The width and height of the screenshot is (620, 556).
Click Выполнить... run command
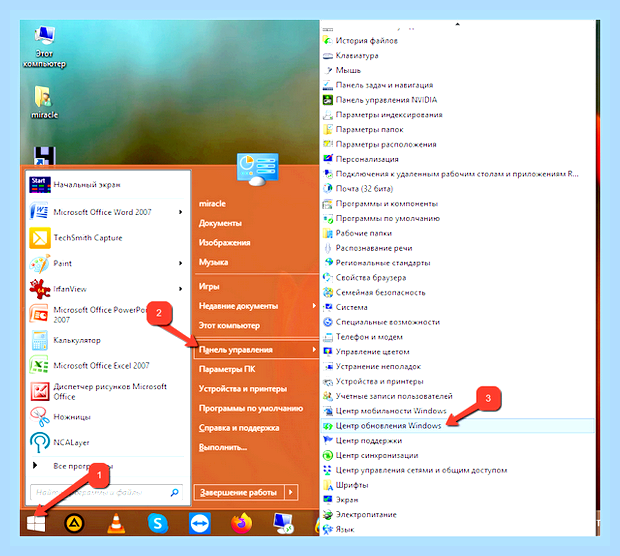[x=223, y=448]
